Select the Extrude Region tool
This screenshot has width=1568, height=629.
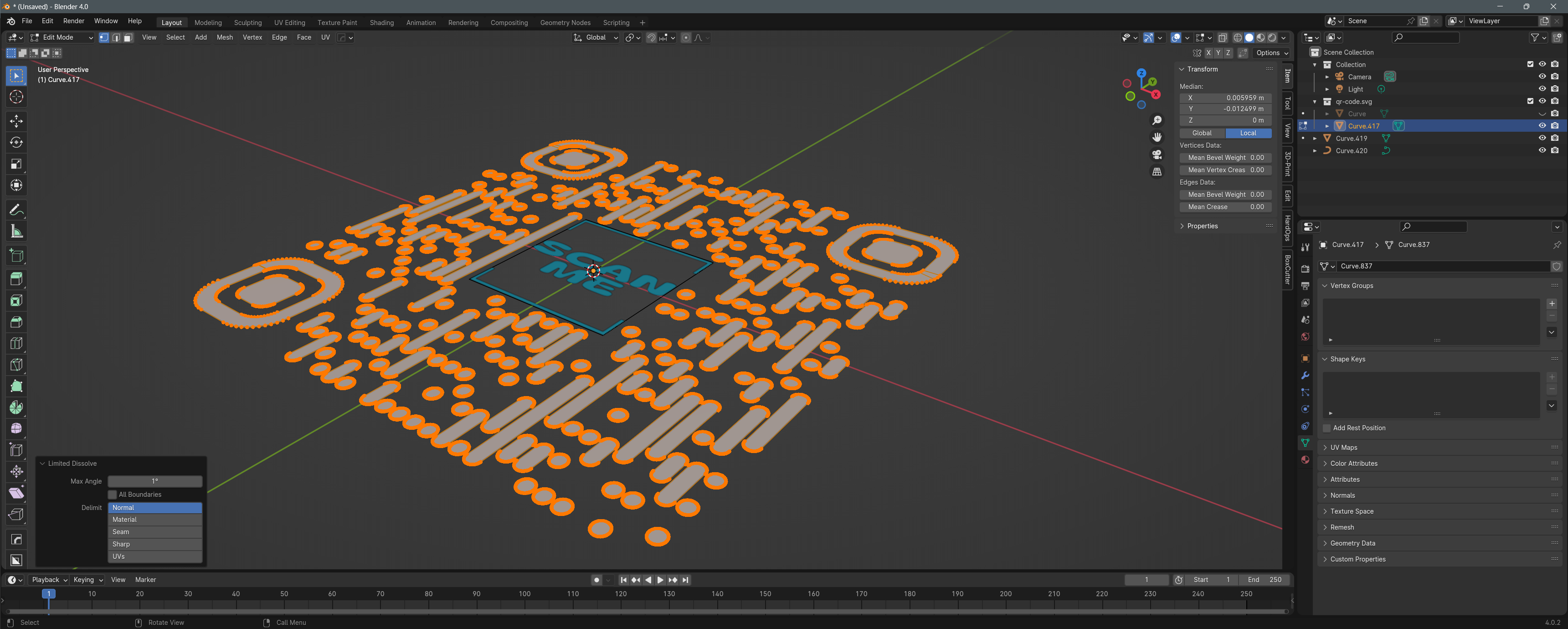point(16,279)
